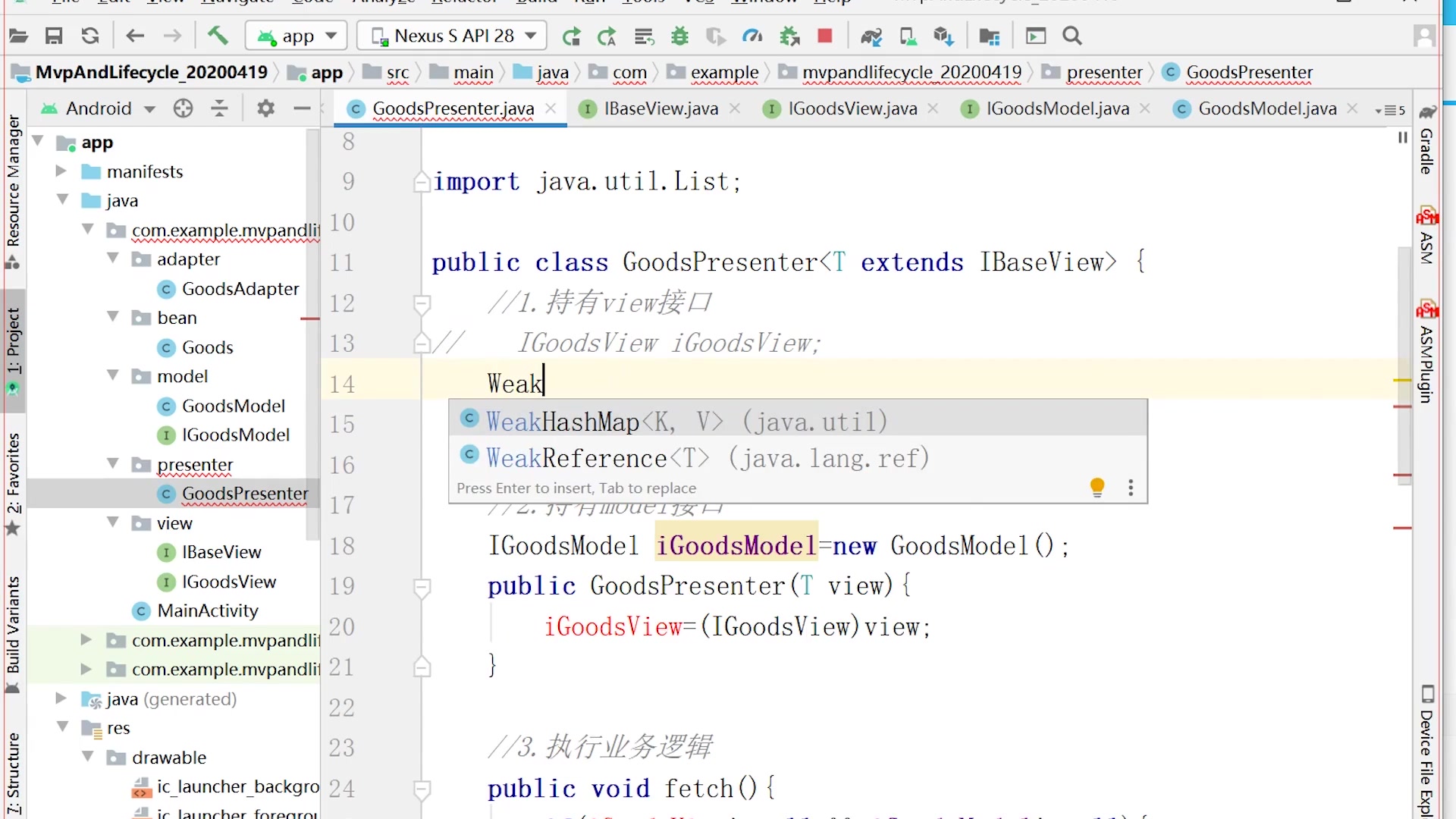The image size is (1456, 819).
Task: Click MvpAndLifecycle_20200419 breadcrumb
Action: click(152, 72)
